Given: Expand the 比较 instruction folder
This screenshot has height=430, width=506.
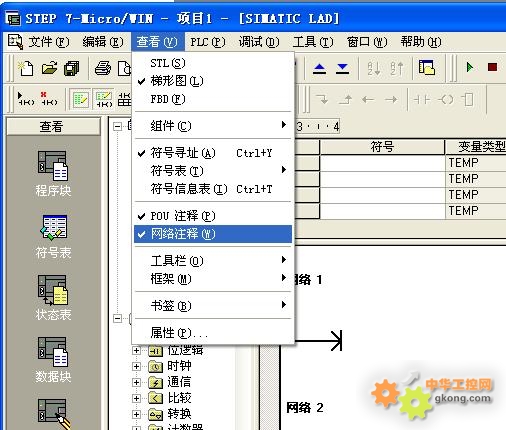Looking at the screenshot, I should (136, 398).
